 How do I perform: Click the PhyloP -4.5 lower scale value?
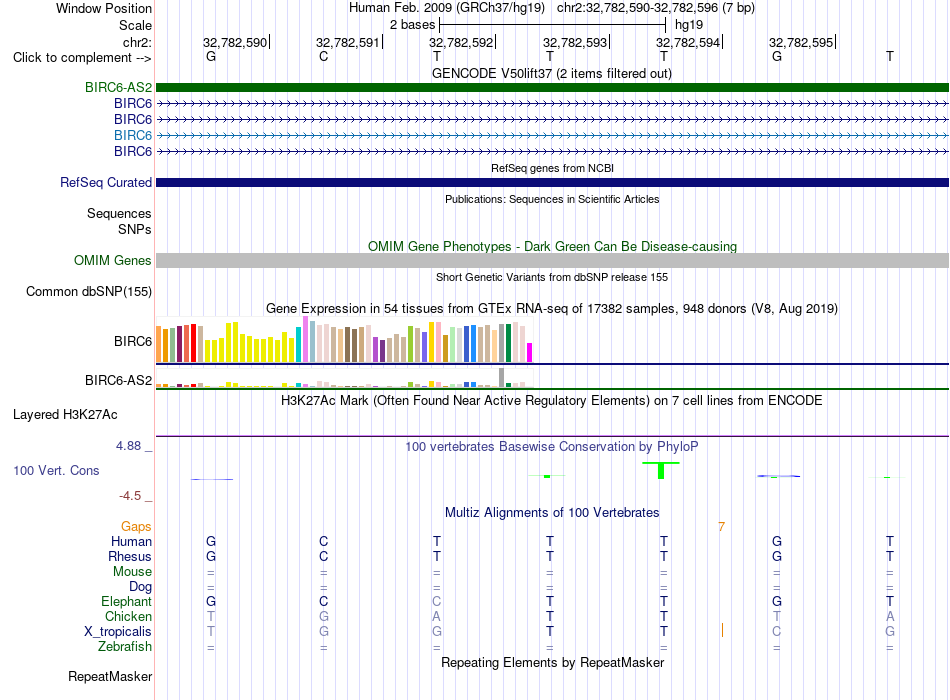click(130, 496)
